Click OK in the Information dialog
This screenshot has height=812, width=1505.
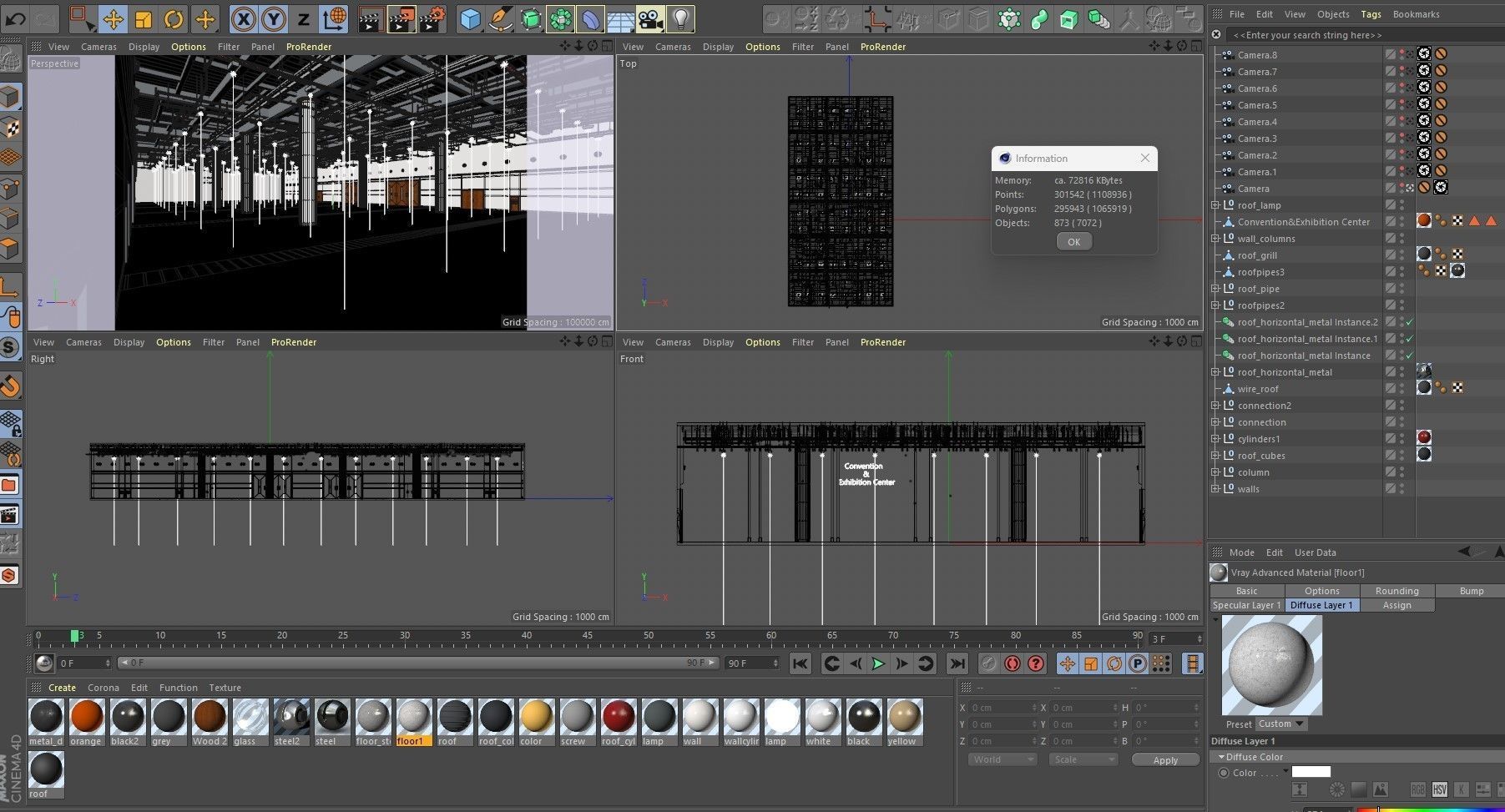[1073, 242]
